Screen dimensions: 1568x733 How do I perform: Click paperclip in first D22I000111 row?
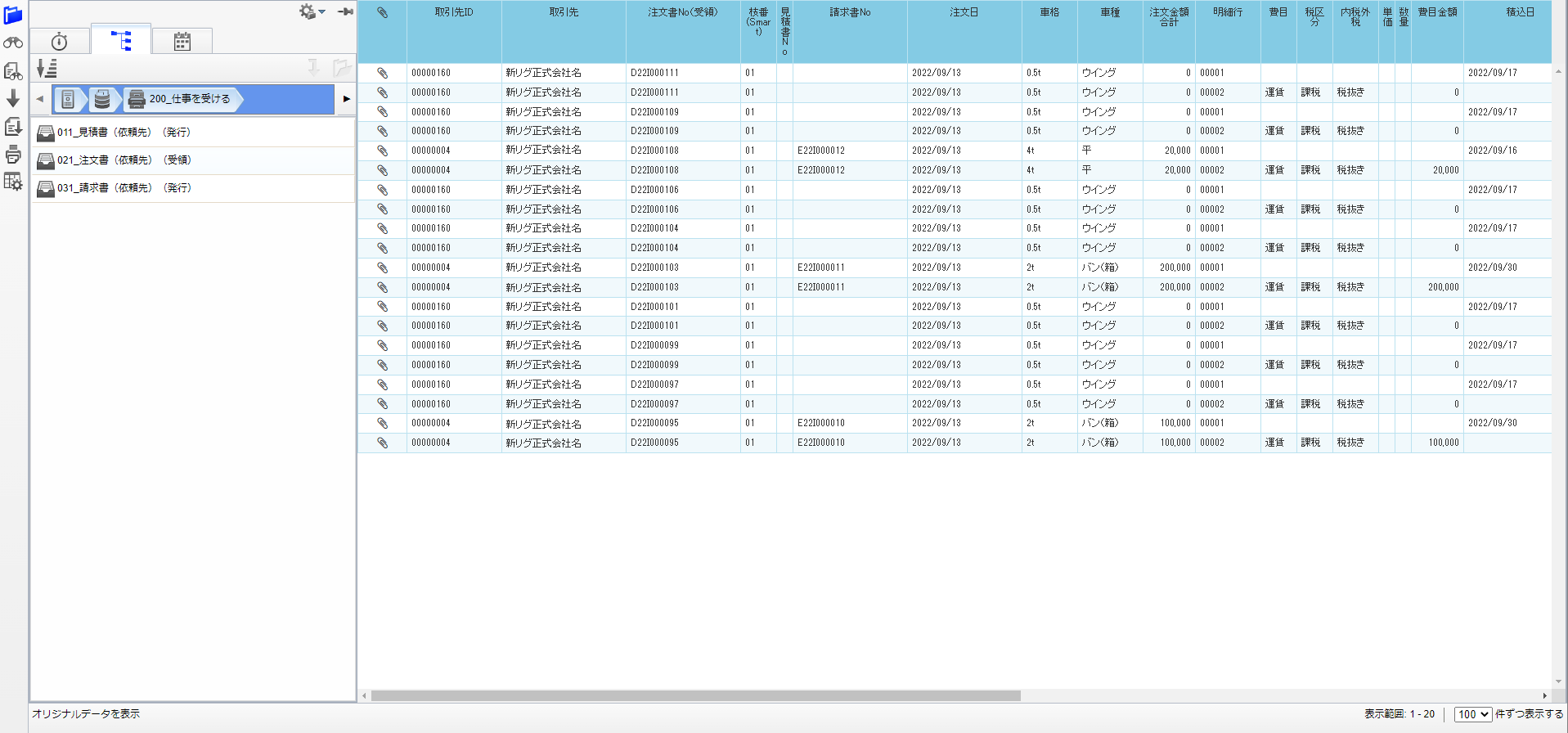click(x=382, y=73)
